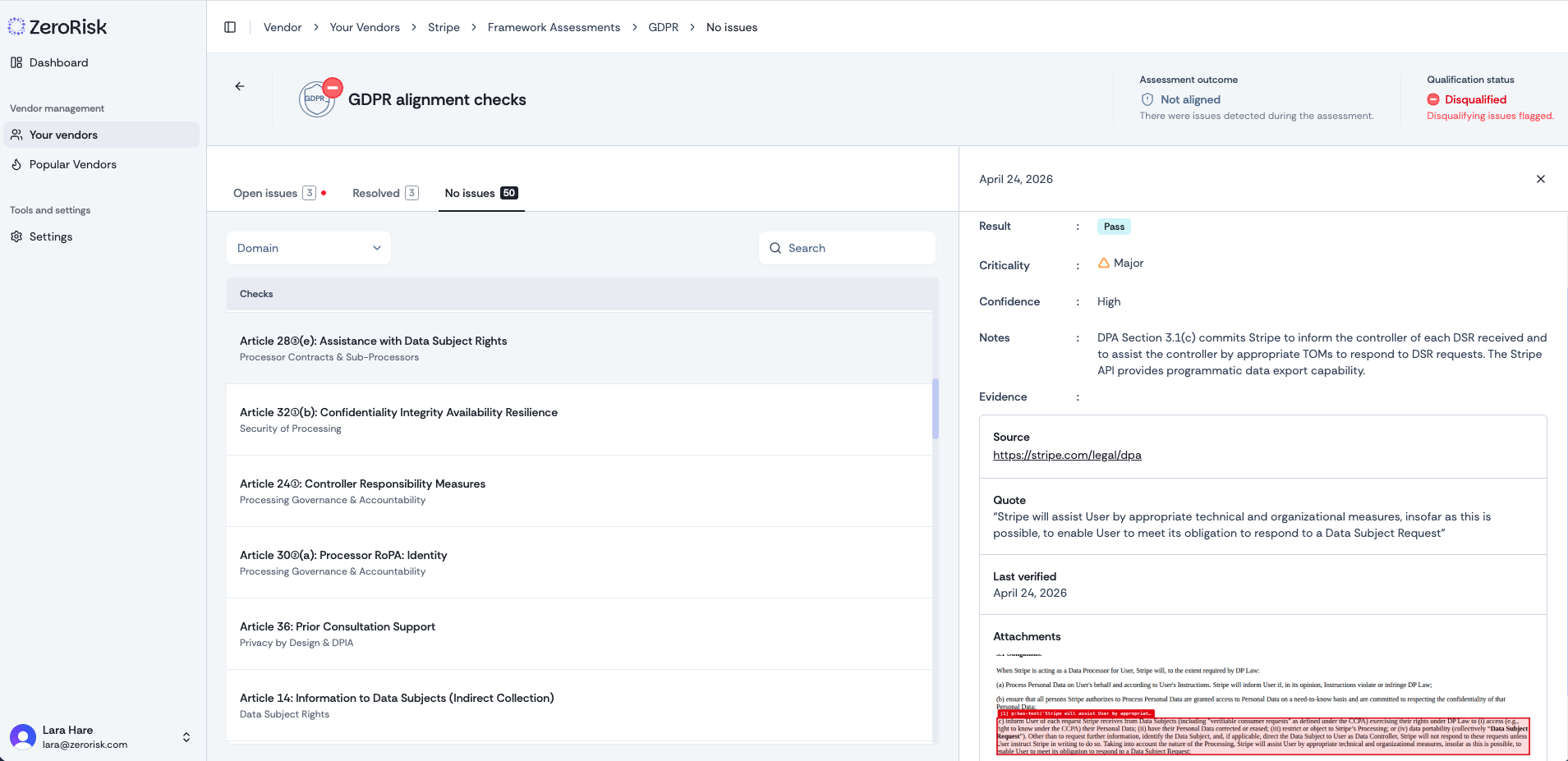Open GDPR breadcrumb link

pyautogui.click(x=664, y=27)
